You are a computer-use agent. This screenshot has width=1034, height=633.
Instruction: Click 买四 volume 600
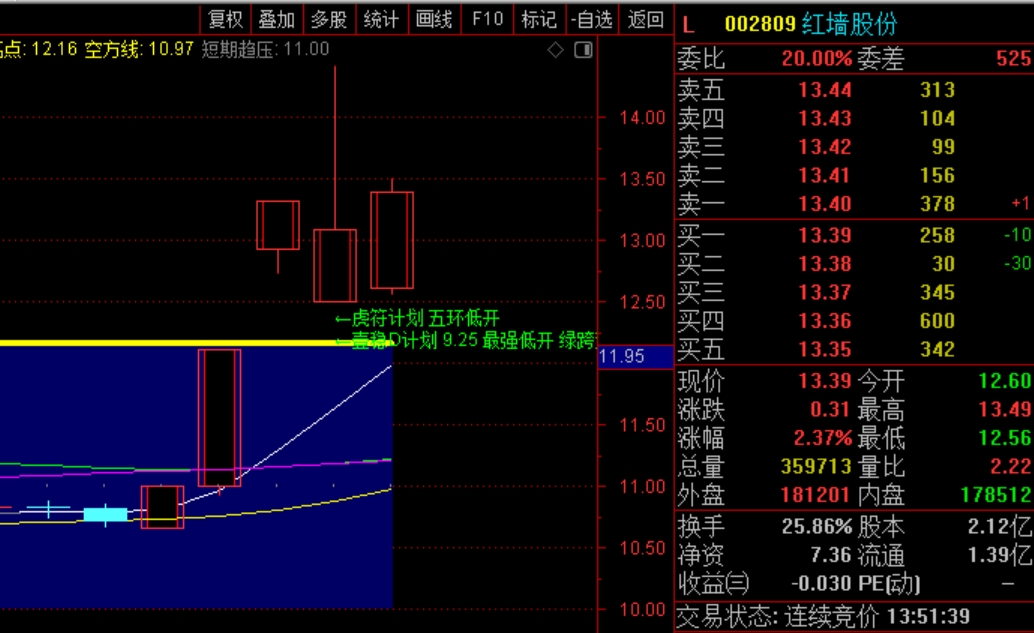pos(937,321)
